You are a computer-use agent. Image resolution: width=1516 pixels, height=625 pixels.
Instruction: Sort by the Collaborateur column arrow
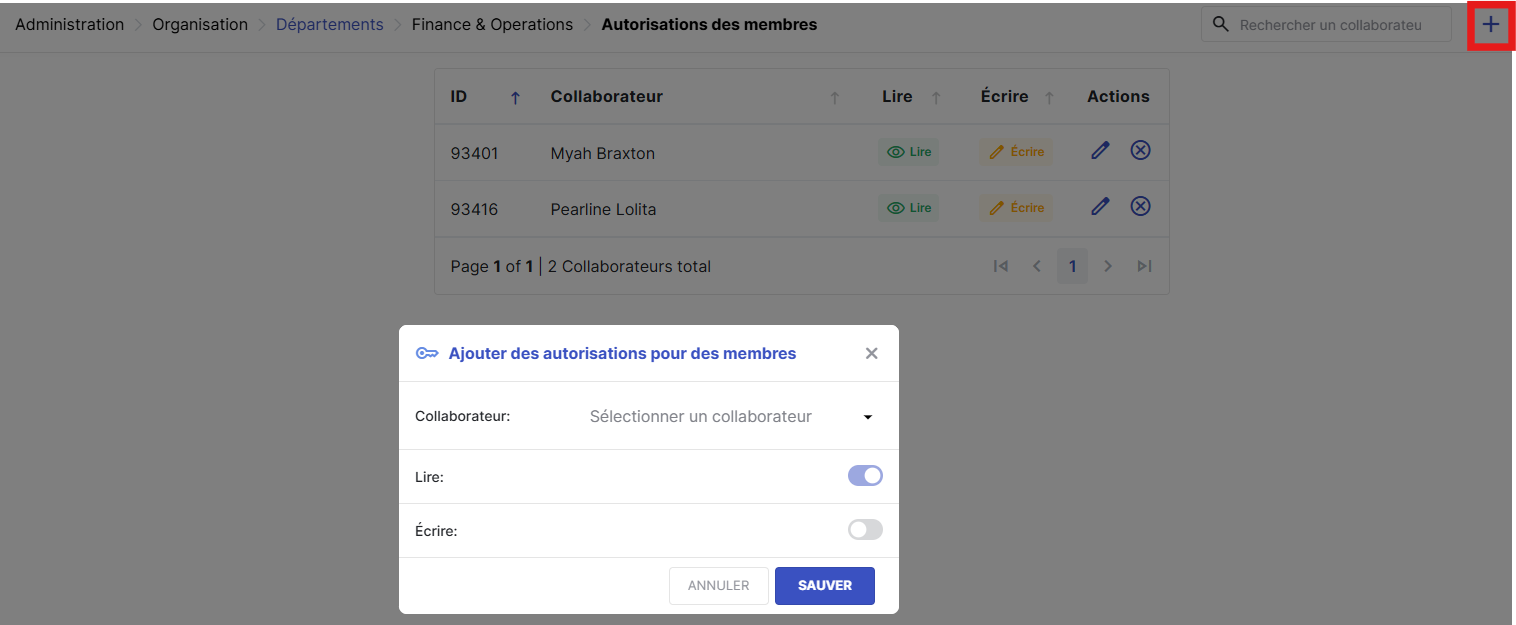tap(834, 97)
